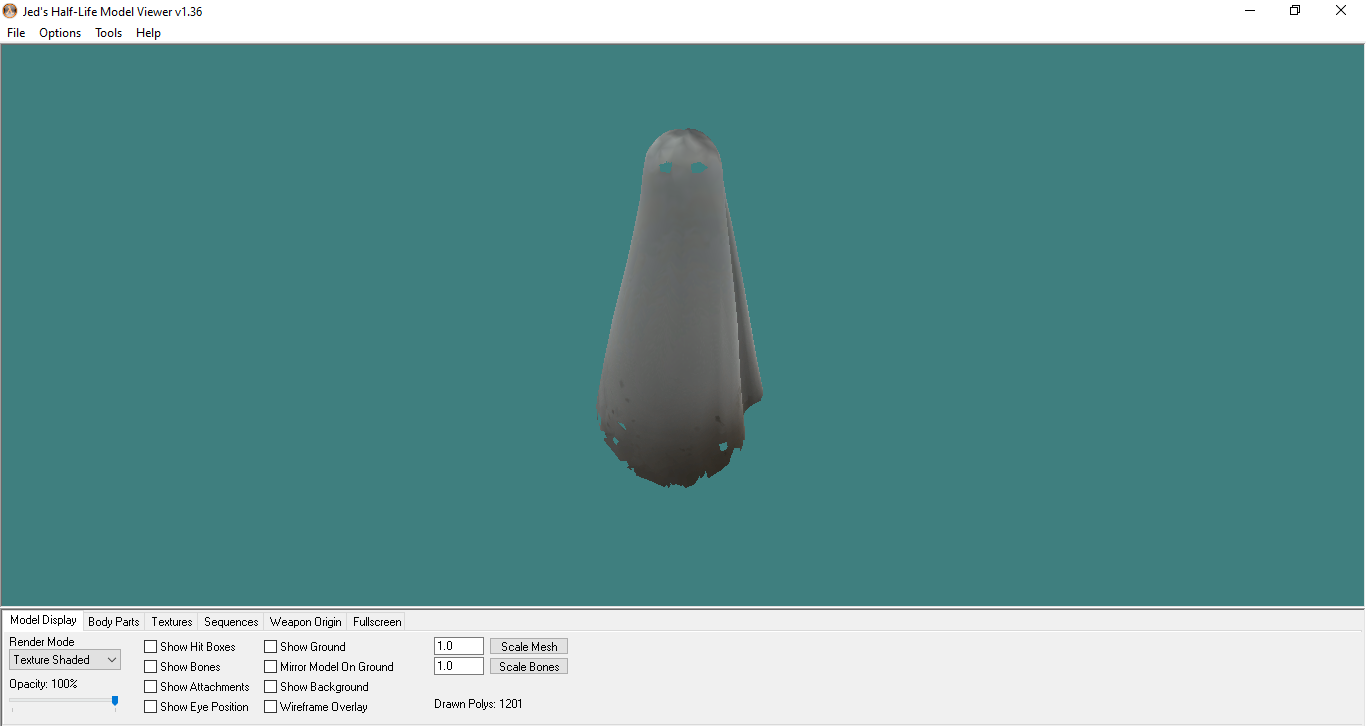Minimize the Model Viewer window
This screenshot has height=726, width=1366.
click(x=1250, y=11)
